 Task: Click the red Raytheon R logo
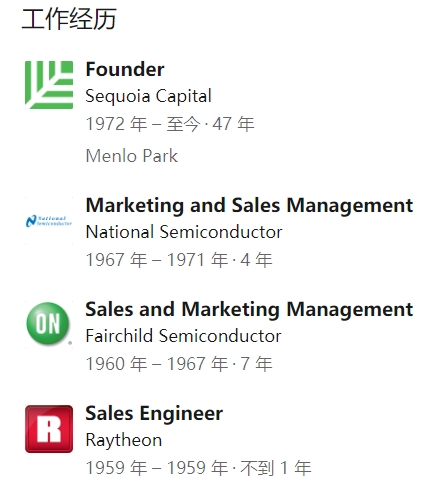[49, 429]
